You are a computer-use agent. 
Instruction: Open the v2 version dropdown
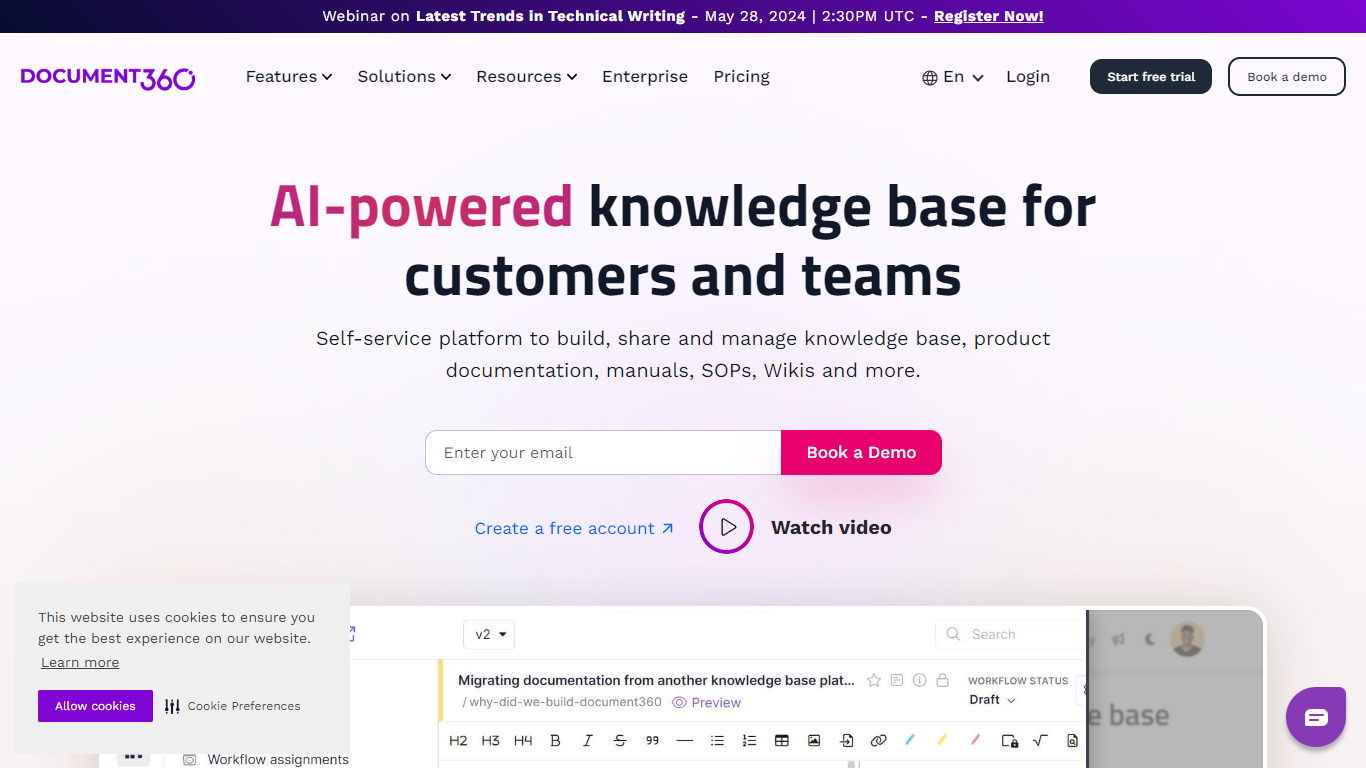coord(489,634)
